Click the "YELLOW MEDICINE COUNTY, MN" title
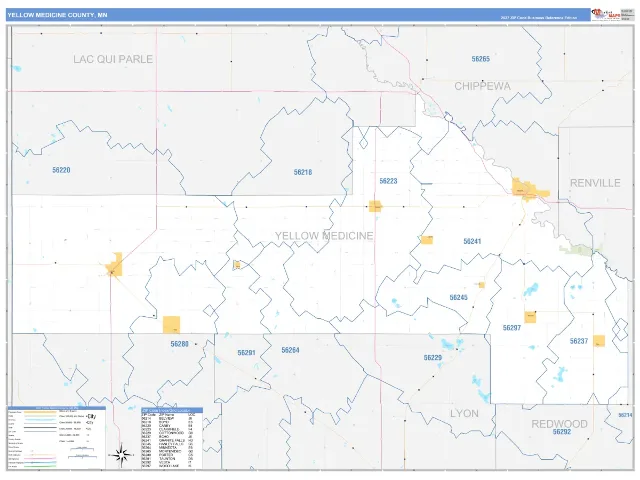 pyautogui.click(x=57, y=15)
